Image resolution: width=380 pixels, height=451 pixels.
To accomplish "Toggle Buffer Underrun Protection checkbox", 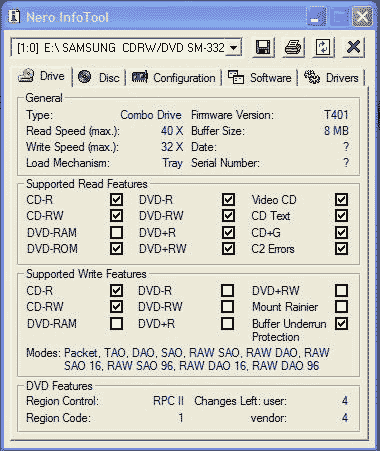I will point(342,323).
